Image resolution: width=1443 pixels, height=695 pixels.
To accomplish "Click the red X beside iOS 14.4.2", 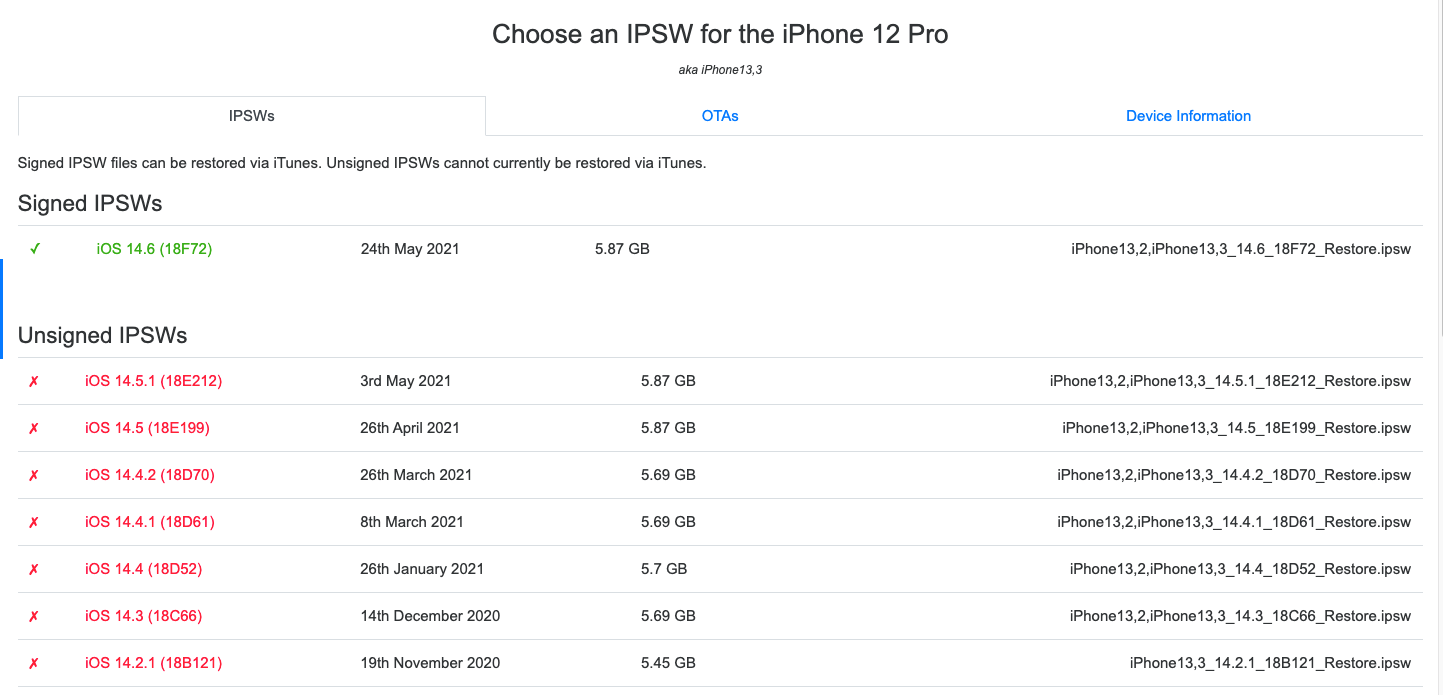I will pos(33,475).
